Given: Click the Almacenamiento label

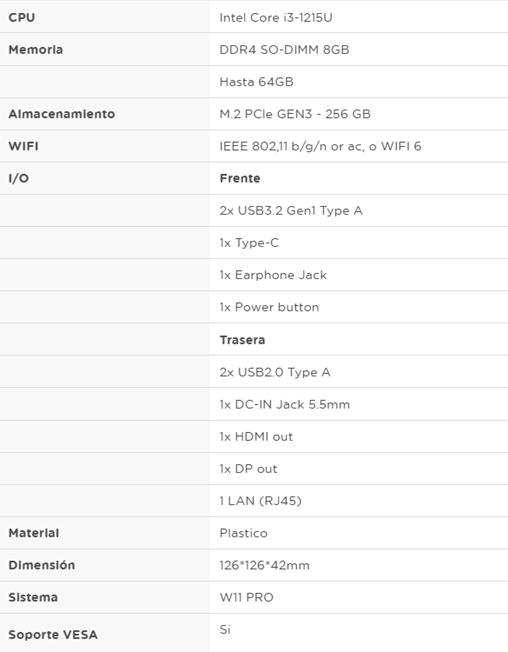Looking at the screenshot, I should point(62,114).
